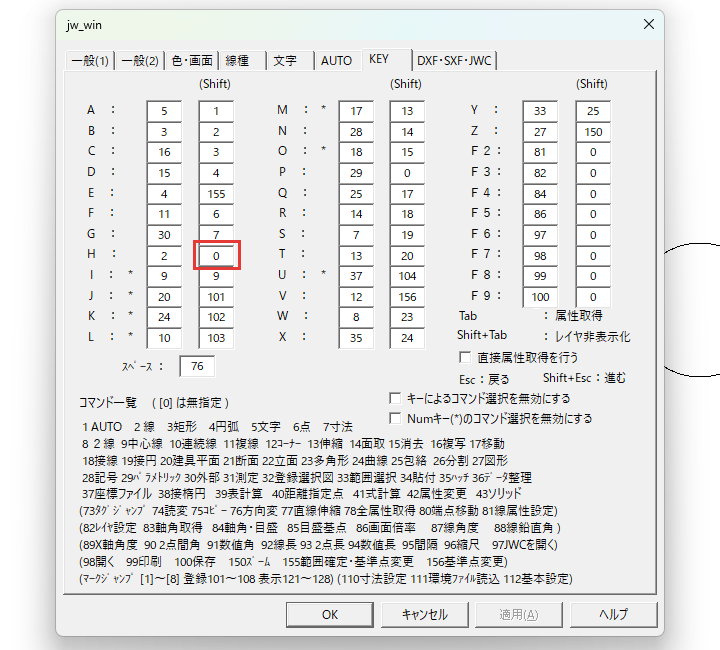Viewport: 720px width, 650px height.
Task: Click the X key command field
Action: tap(356, 338)
